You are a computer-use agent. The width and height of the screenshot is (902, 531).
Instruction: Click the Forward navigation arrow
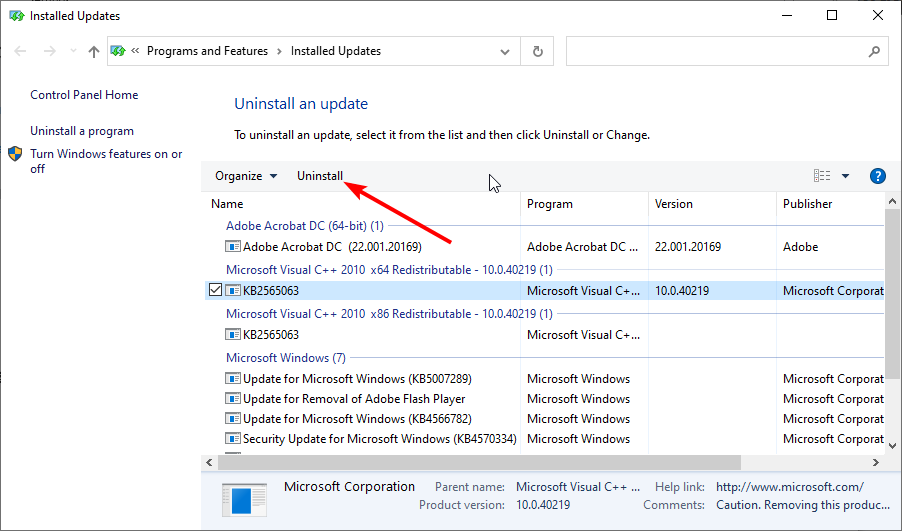[x=50, y=51]
